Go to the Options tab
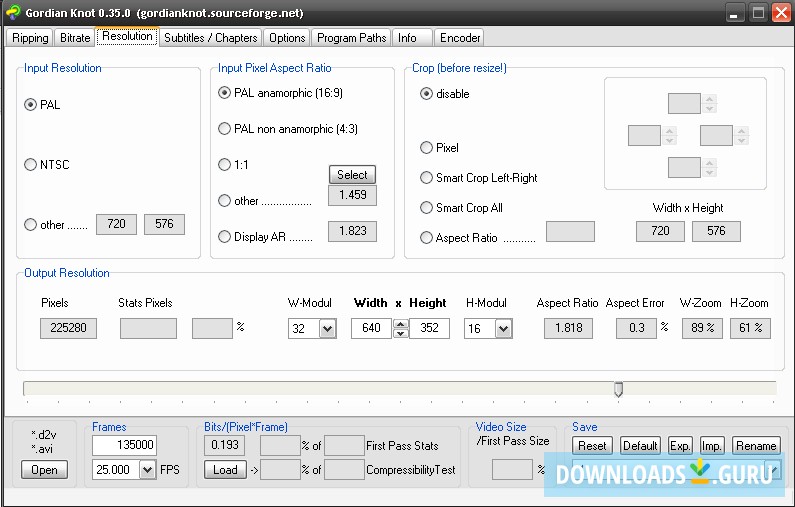Viewport: 795px width, 507px height. [x=287, y=38]
